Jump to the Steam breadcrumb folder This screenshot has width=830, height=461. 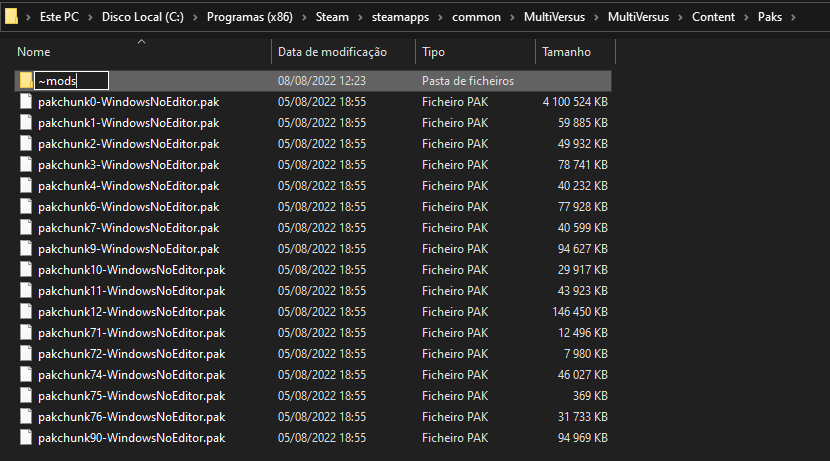[x=332, y=17]
